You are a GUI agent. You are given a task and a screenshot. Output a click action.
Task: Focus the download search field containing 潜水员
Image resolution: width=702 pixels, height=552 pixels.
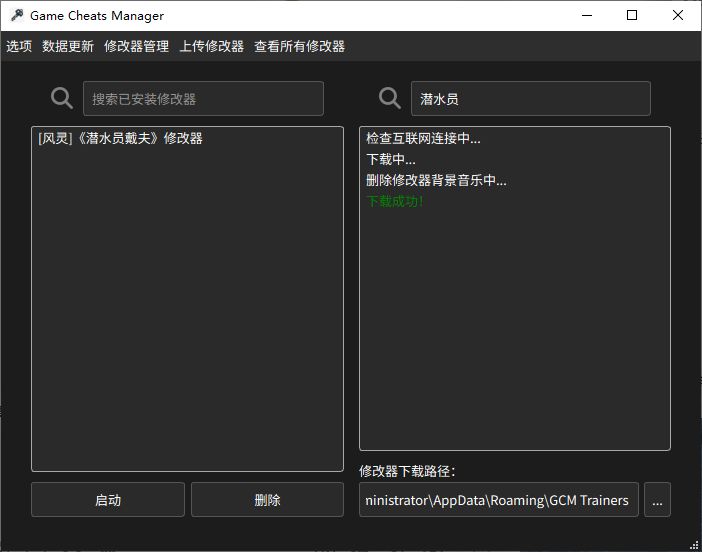(531, 98)
